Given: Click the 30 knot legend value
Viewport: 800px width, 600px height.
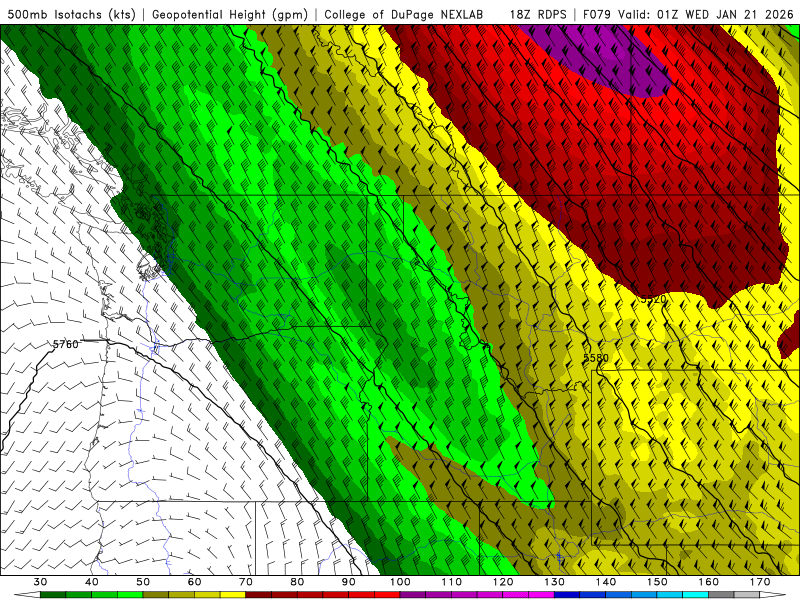Looking at the screenshot, I should (x=40, y=582).
